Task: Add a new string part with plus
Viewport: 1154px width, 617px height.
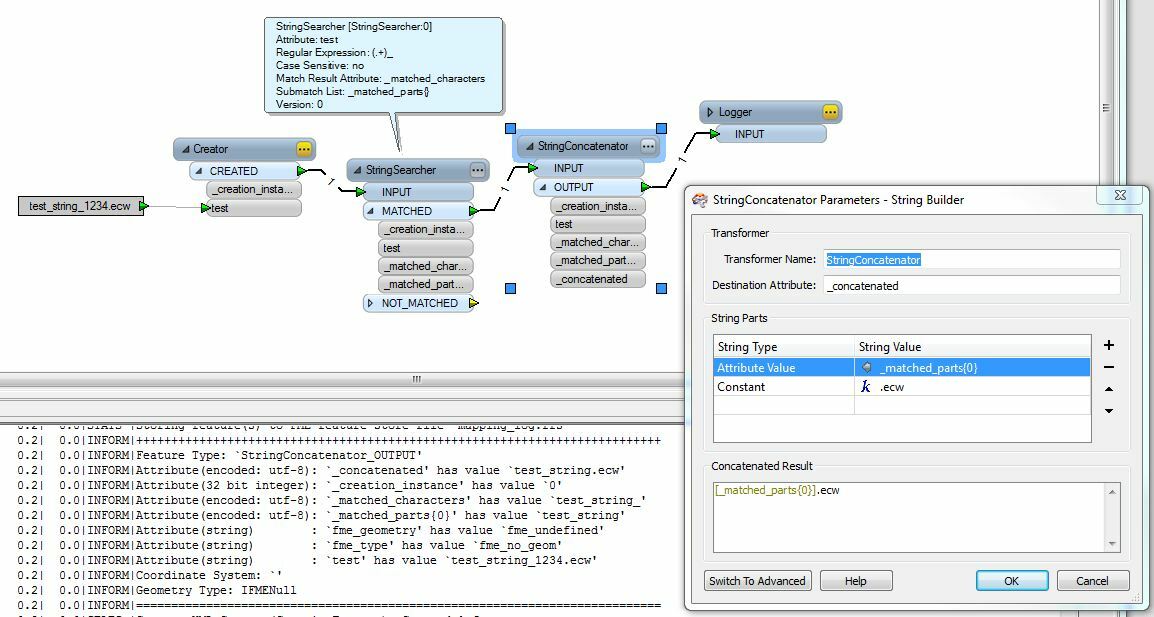Action: [1109, 345]
